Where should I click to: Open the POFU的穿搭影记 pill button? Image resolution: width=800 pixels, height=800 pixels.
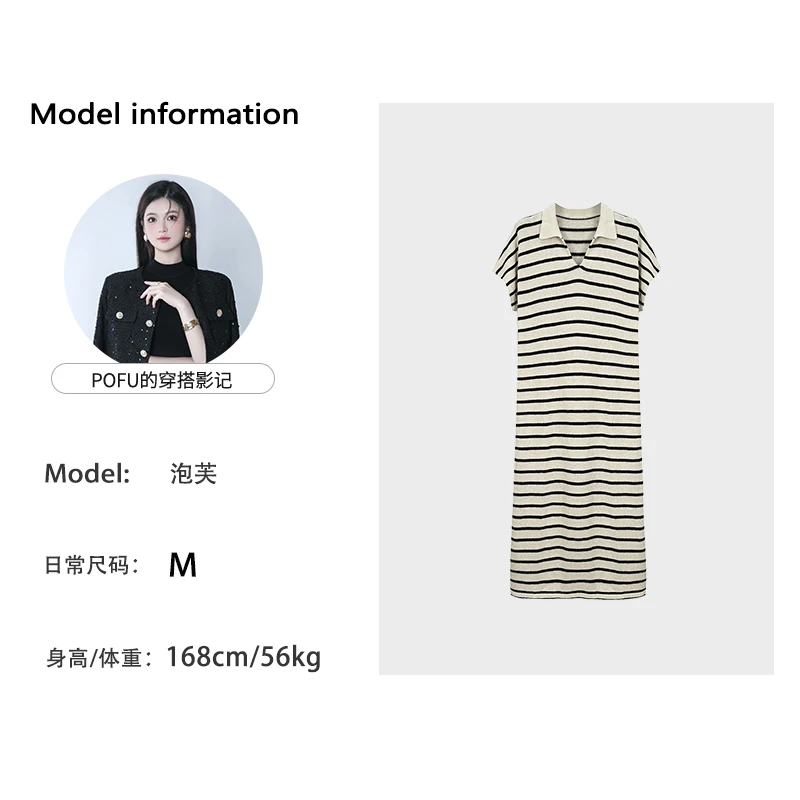[163, 380]
